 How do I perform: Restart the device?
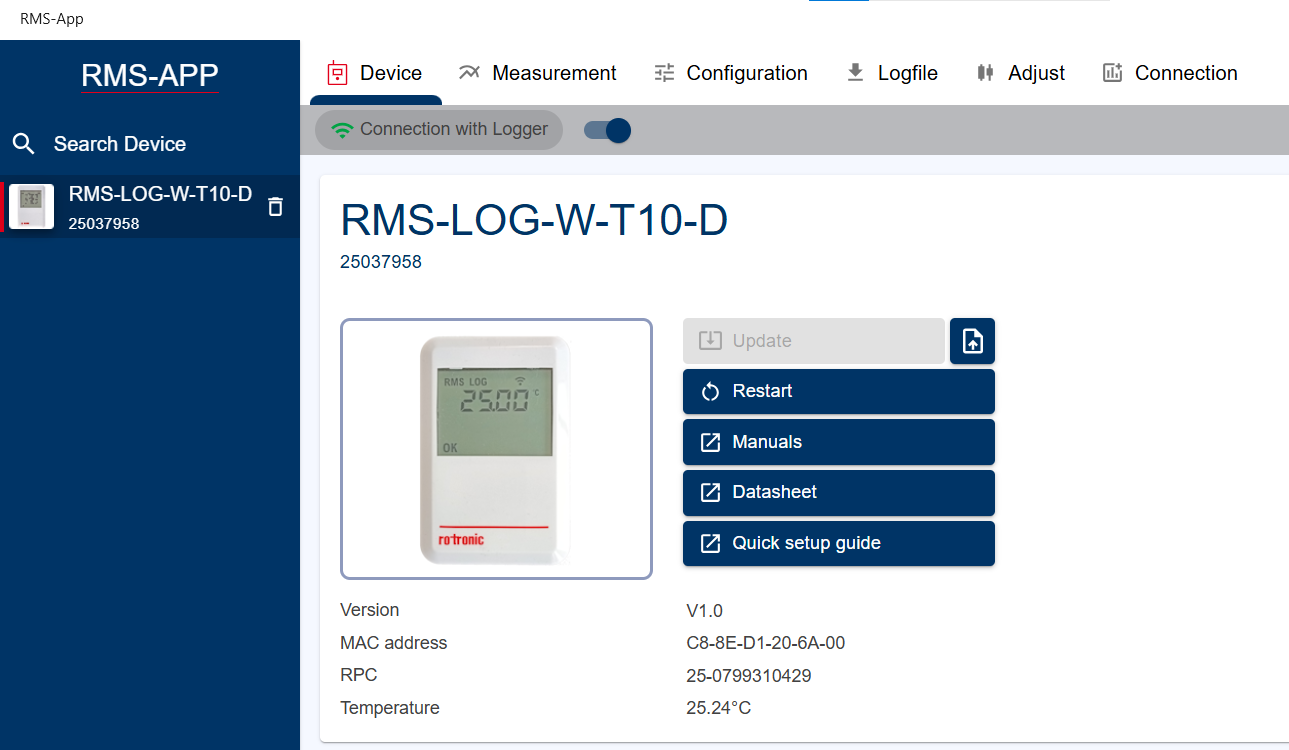pyautogui.click(x=839, y=391)
